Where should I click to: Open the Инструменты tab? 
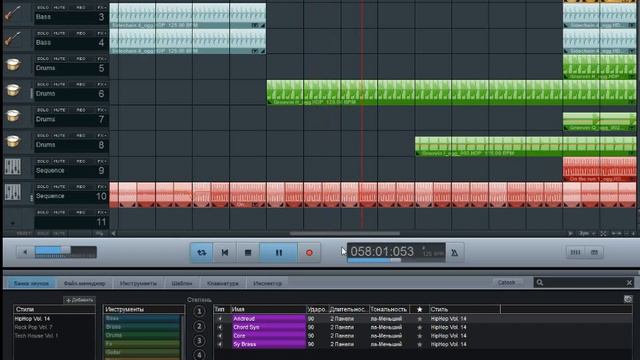(x=138, y=283)
